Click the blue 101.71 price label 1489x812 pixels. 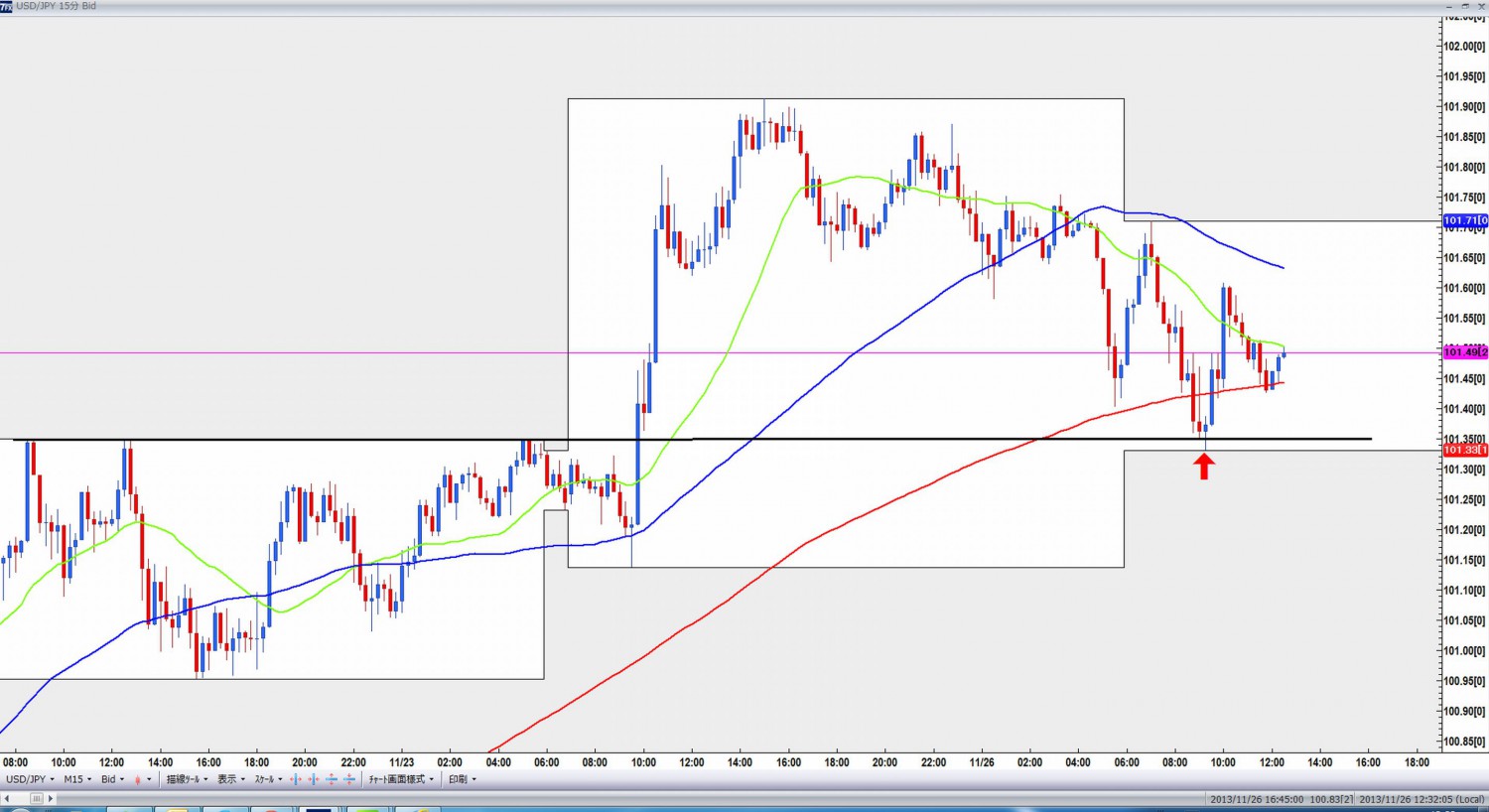click(x=1464, y=220)
